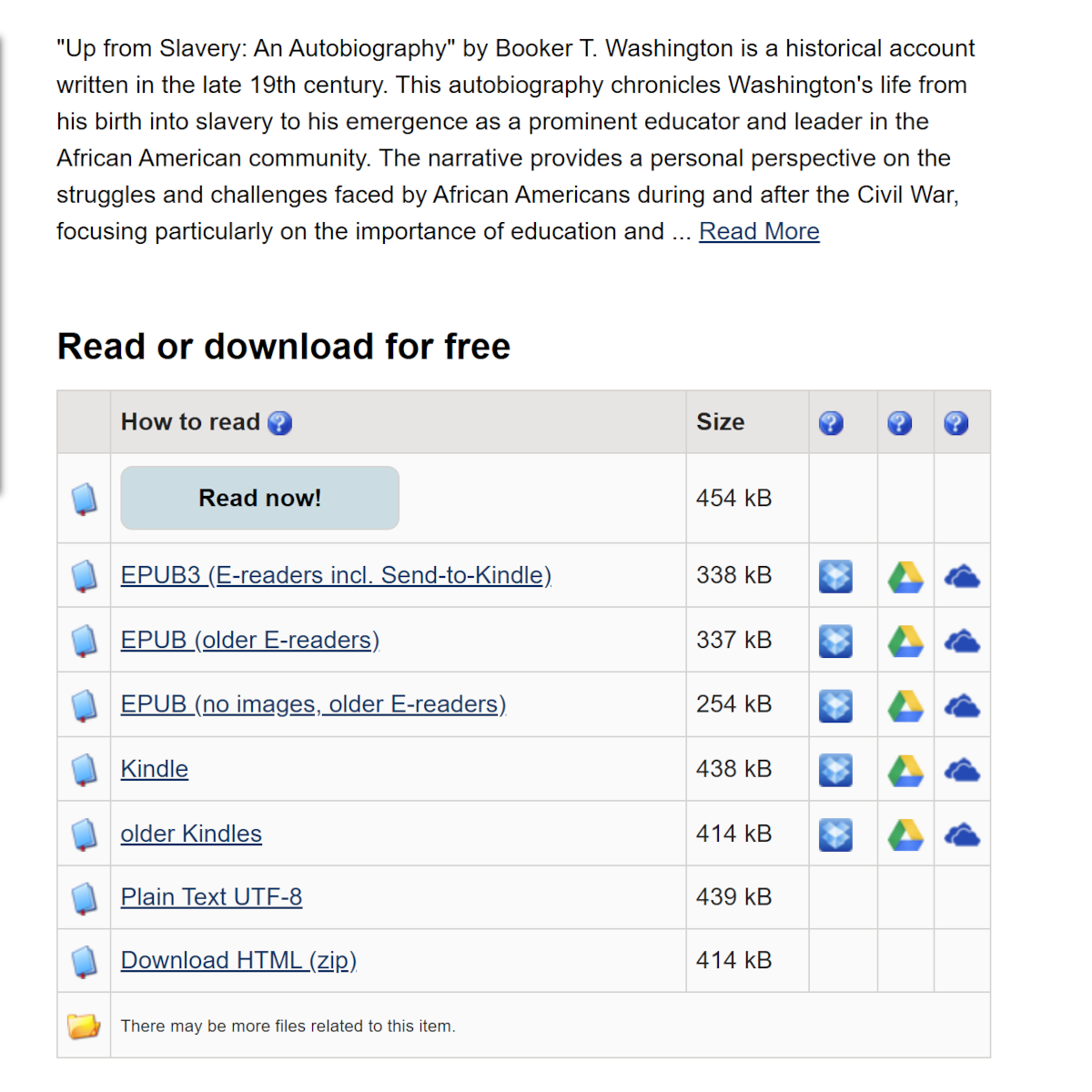This screenshot has height=1092, width=1092.
Task: Click book icon beside Download HTML (zip)
Action: click(84, 962)
